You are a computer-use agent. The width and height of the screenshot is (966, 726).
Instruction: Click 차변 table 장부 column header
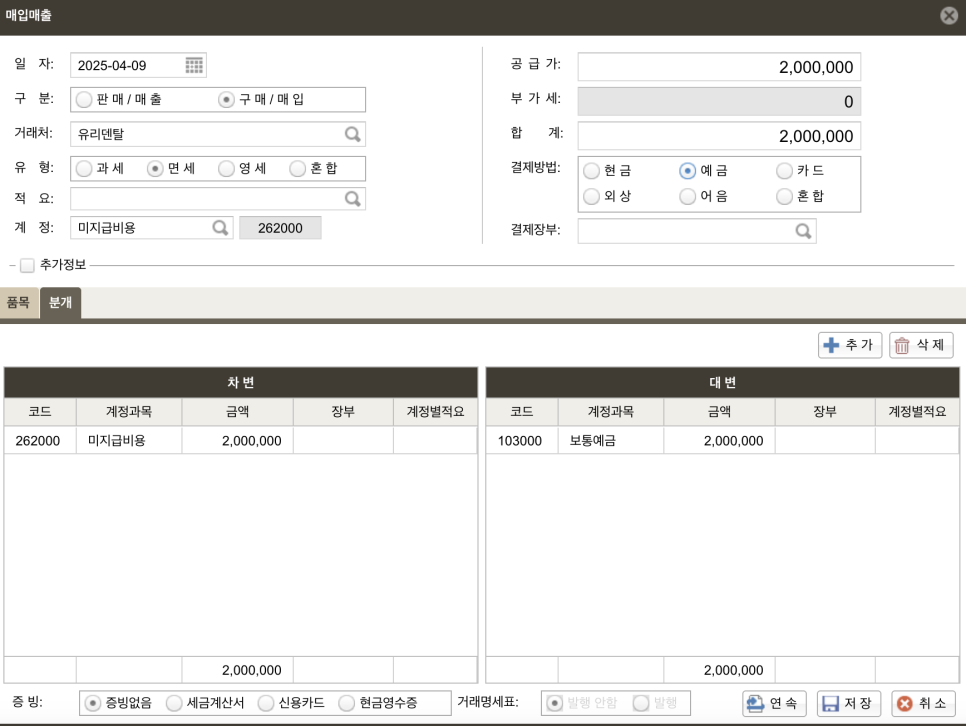pos(343,412)
